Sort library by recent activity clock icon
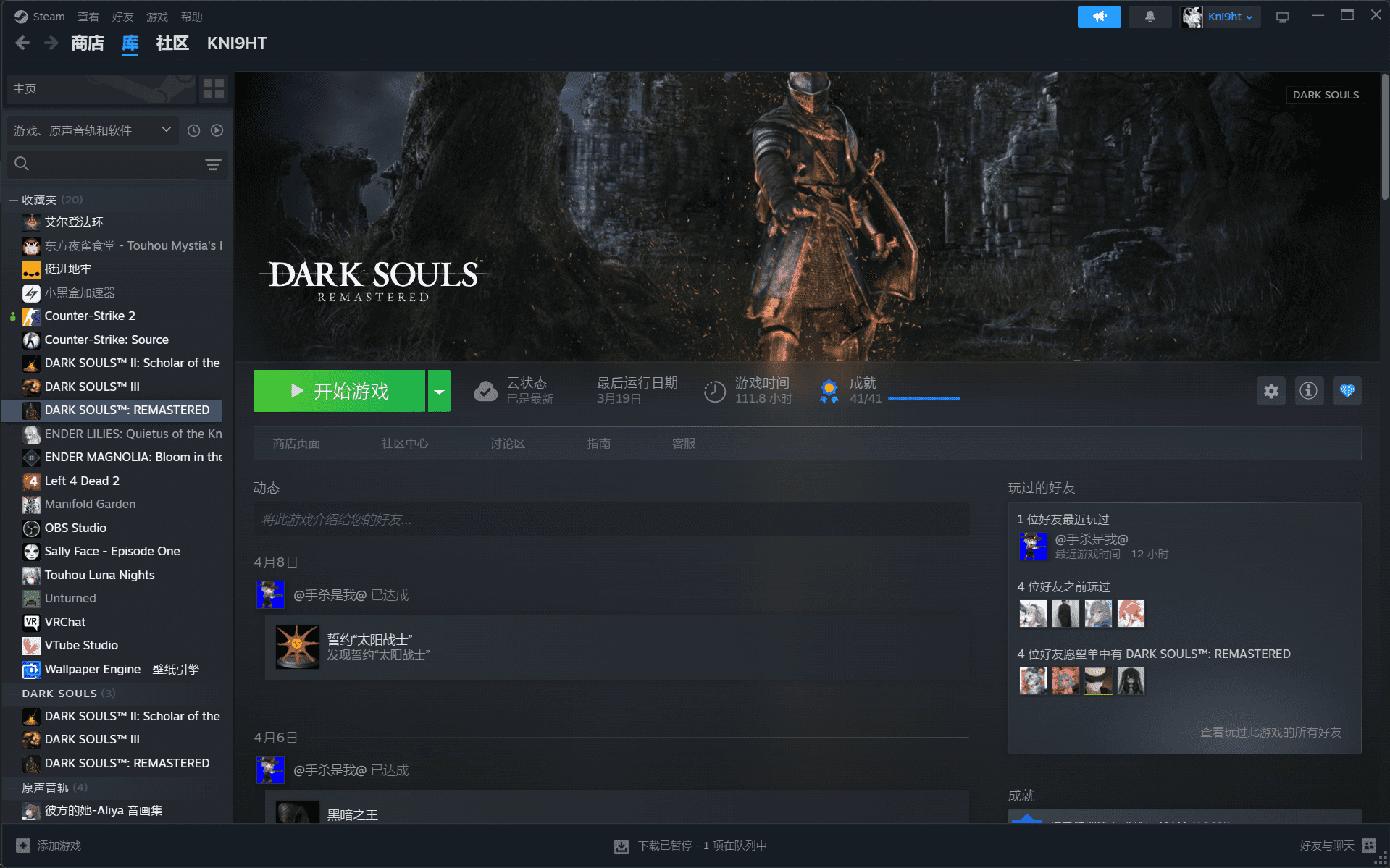1390x868 pixels. tap(193, 130)
